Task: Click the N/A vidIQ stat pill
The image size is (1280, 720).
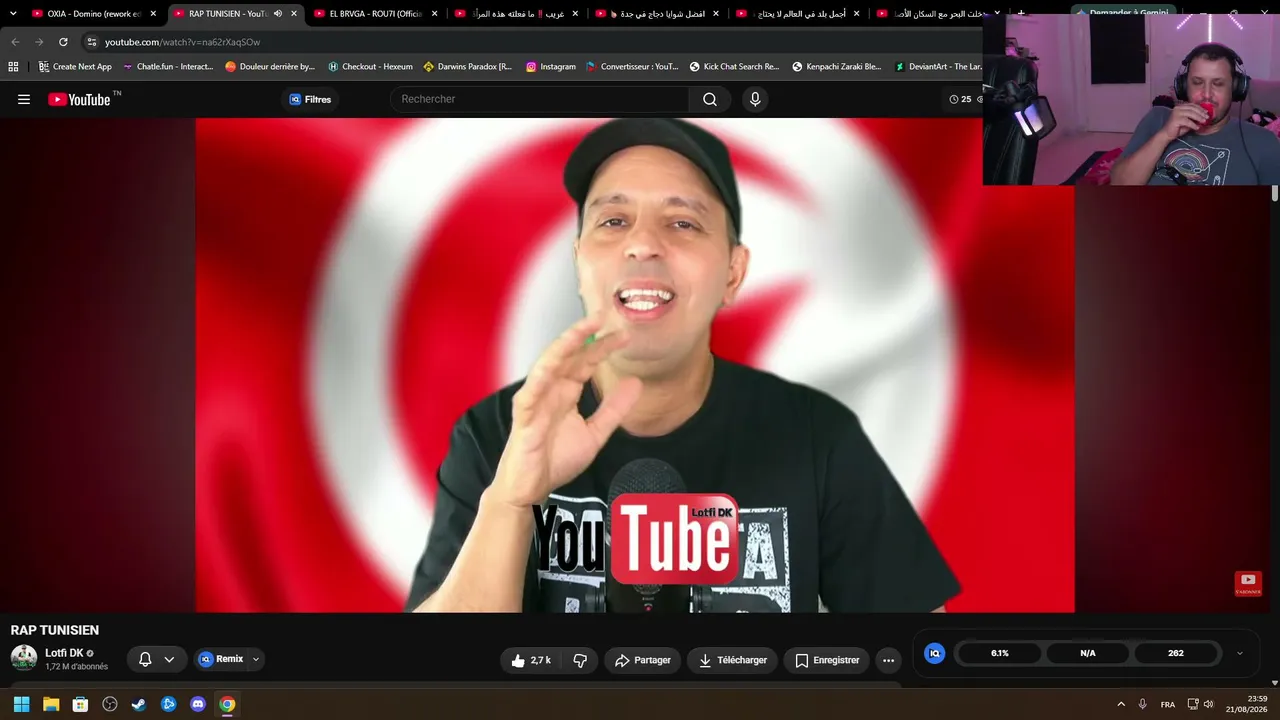Action: tap(1088, 653)
